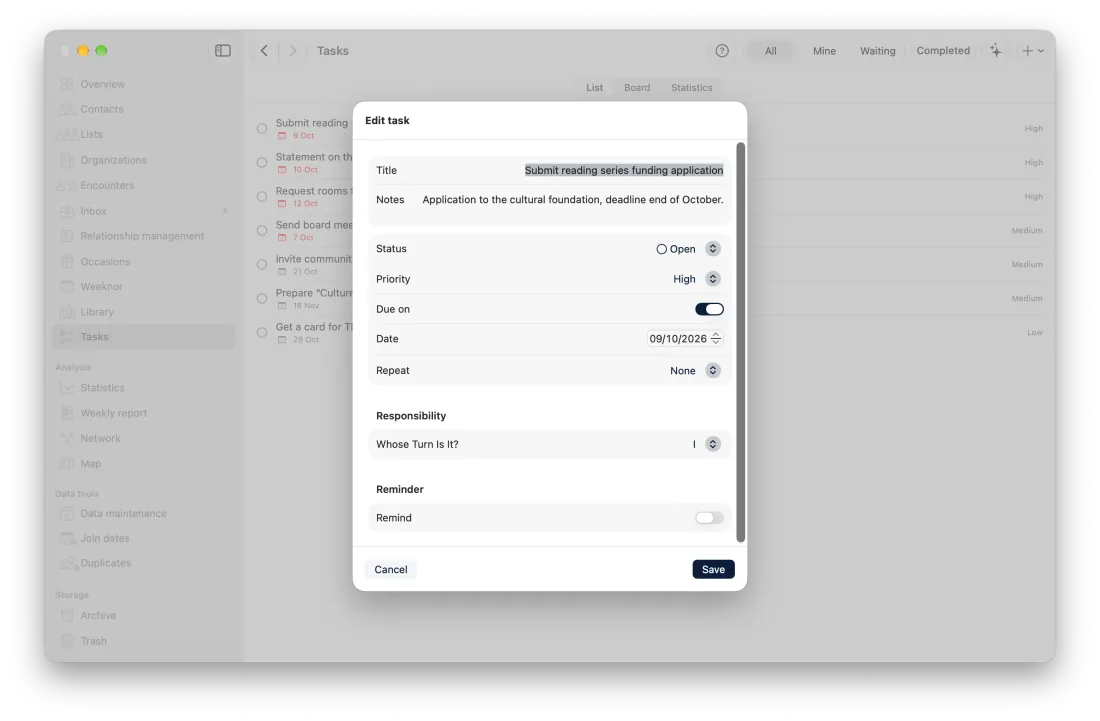Click the sparkle assistant icon
The width and height of the screenshot is (1100, 721).
[x=995, y=50]
